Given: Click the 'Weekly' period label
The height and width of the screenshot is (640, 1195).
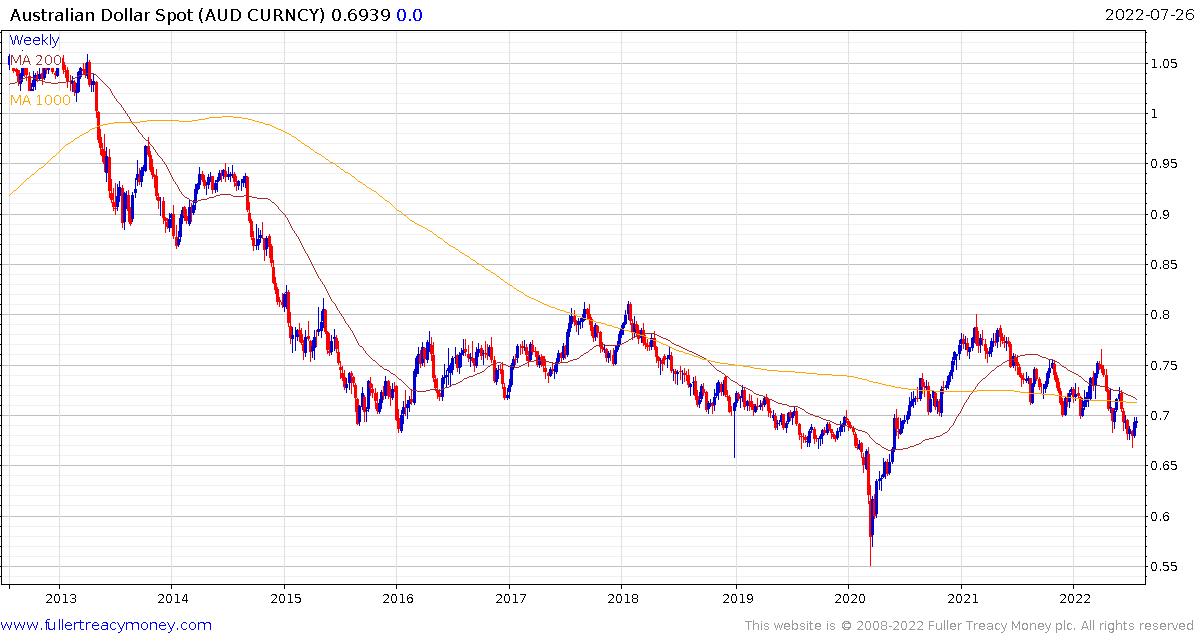Looking at the screenshot, I should pos(34,40).
